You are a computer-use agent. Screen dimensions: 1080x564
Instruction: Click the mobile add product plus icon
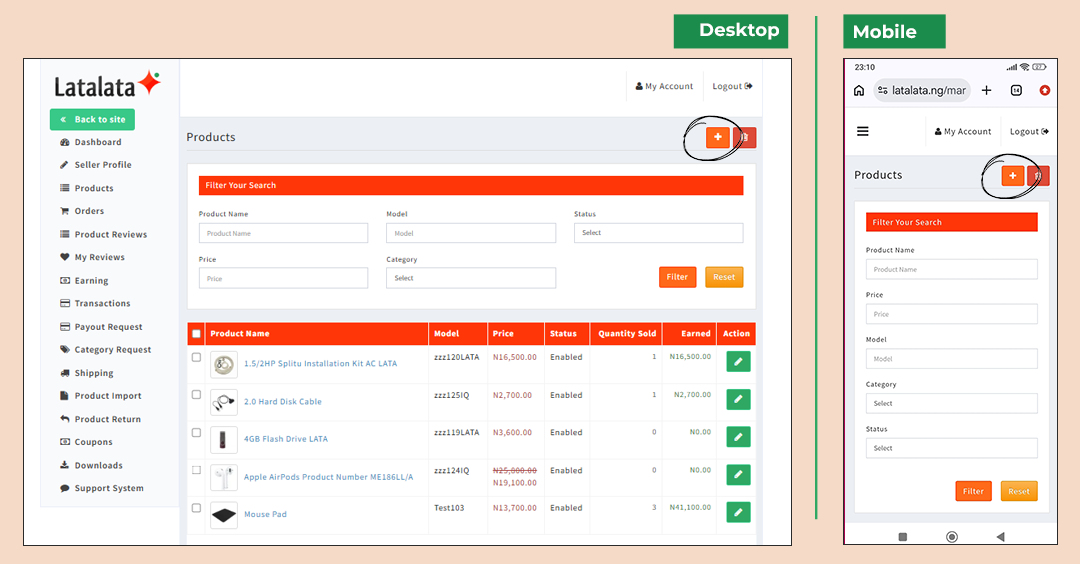(x=1012, y=176)
